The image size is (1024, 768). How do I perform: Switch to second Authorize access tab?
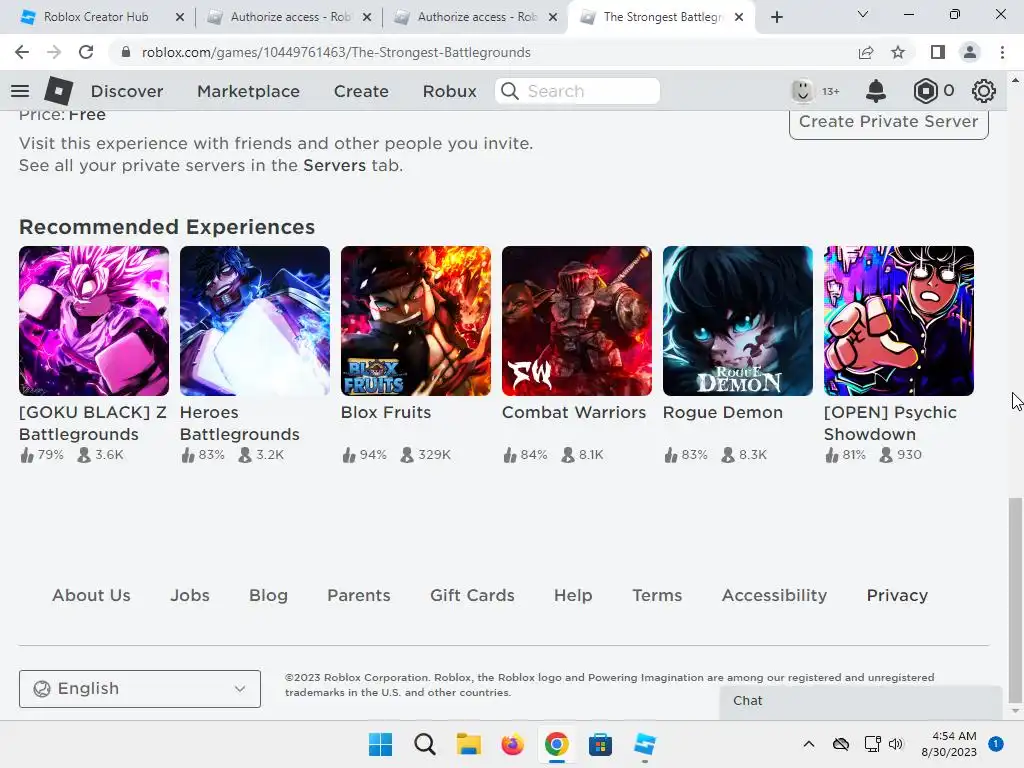pyautogui.click(x=475, y=17)
